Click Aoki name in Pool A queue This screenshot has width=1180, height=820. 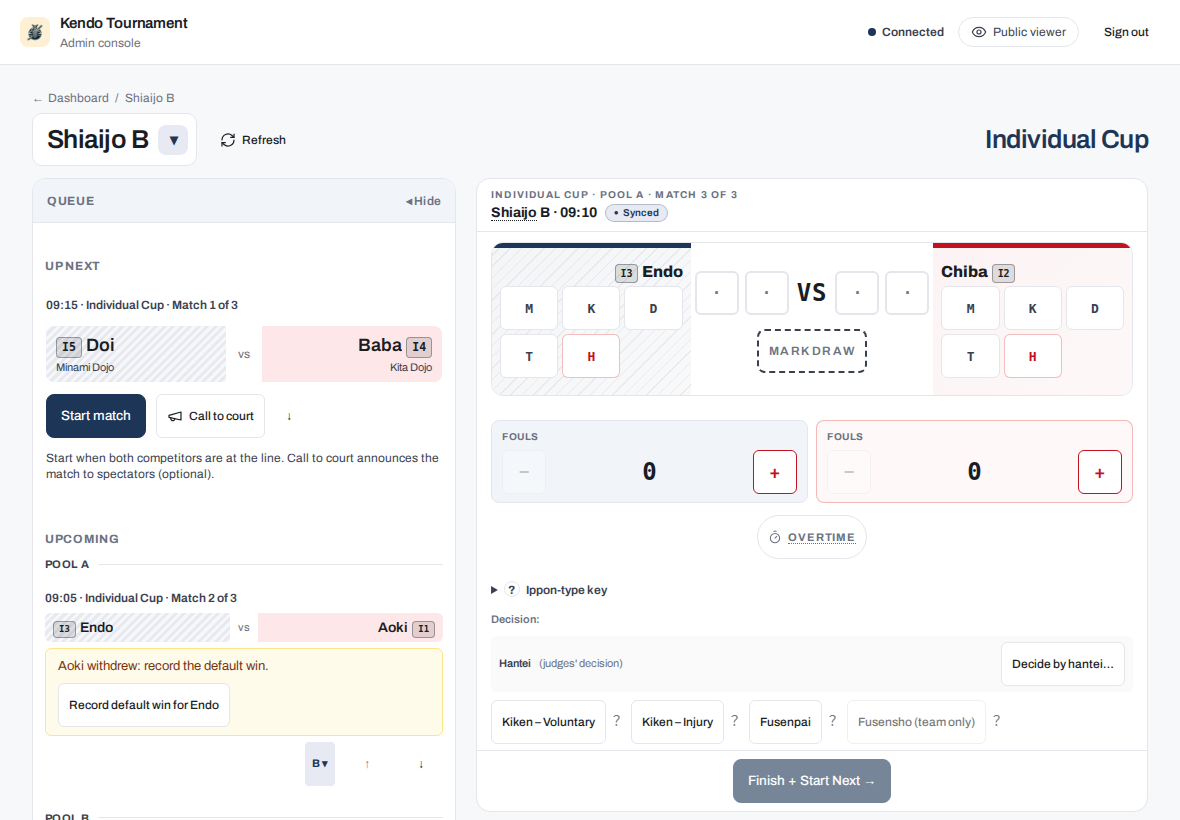393,627
